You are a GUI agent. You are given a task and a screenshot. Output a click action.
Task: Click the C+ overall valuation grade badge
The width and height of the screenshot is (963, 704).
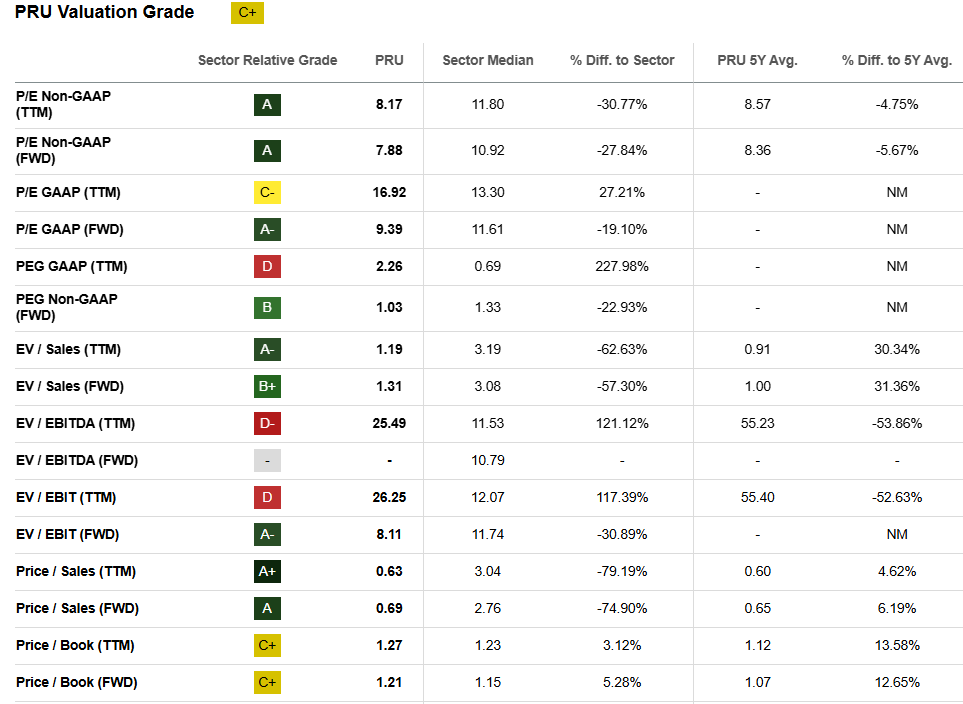tap(246, 13)
